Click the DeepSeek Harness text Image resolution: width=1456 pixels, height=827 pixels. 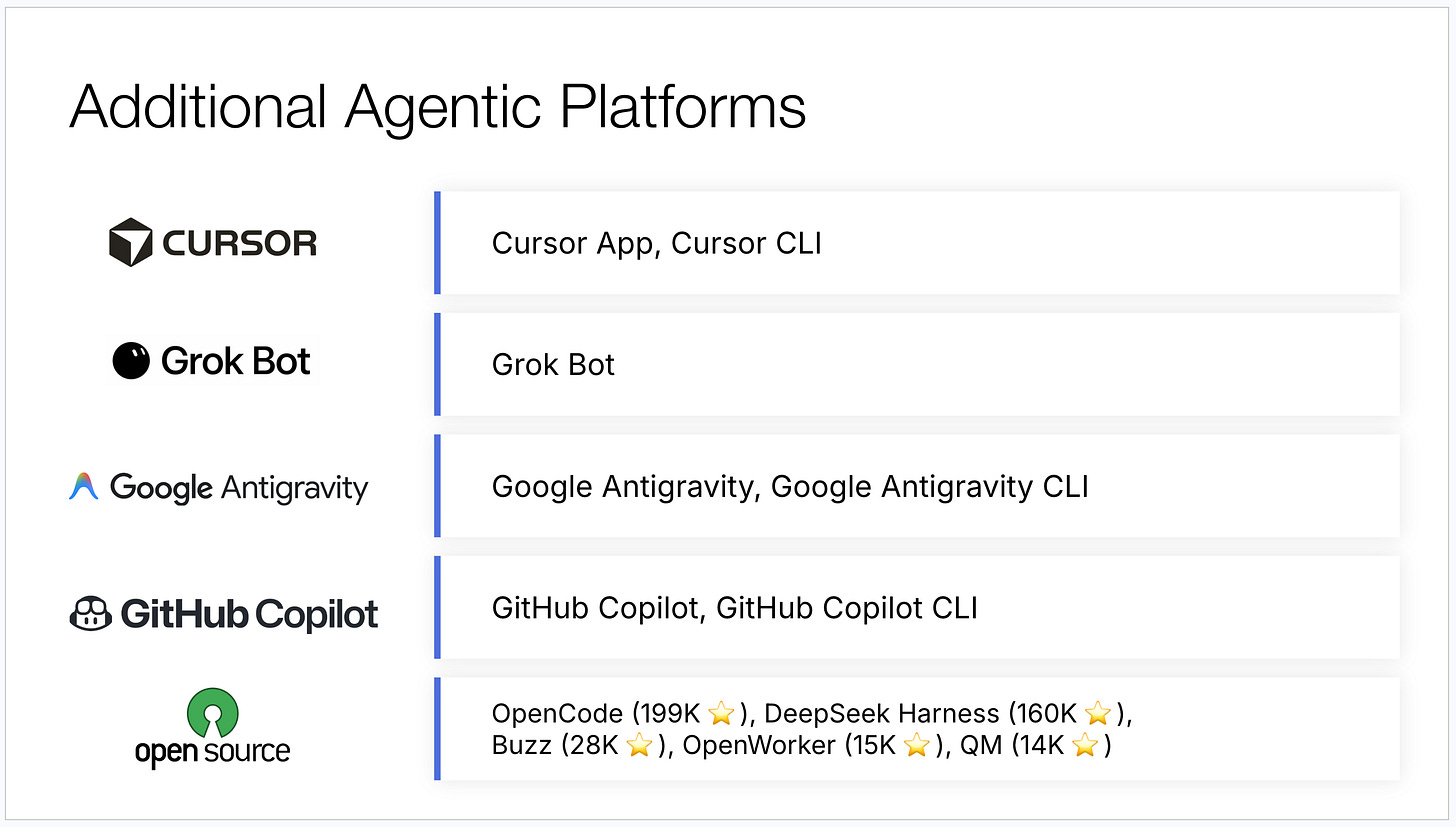point(881,714)
